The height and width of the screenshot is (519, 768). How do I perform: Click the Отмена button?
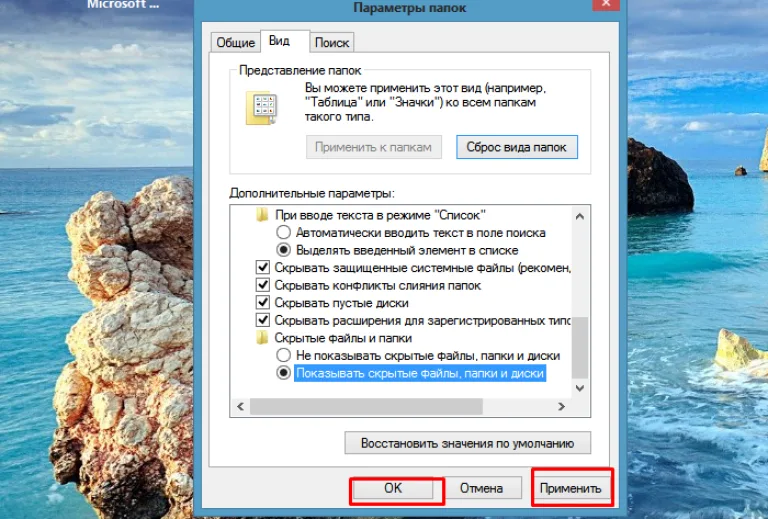coord(481,488)
